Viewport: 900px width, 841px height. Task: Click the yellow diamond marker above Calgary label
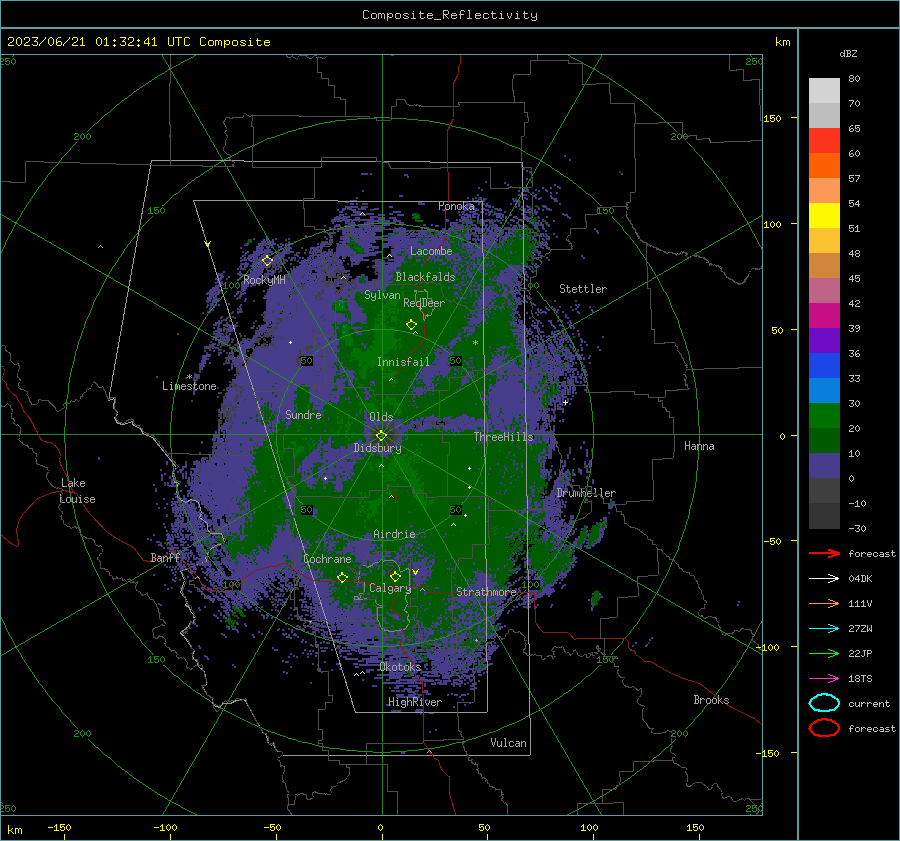pyautogui.click(x=395, y=576)
